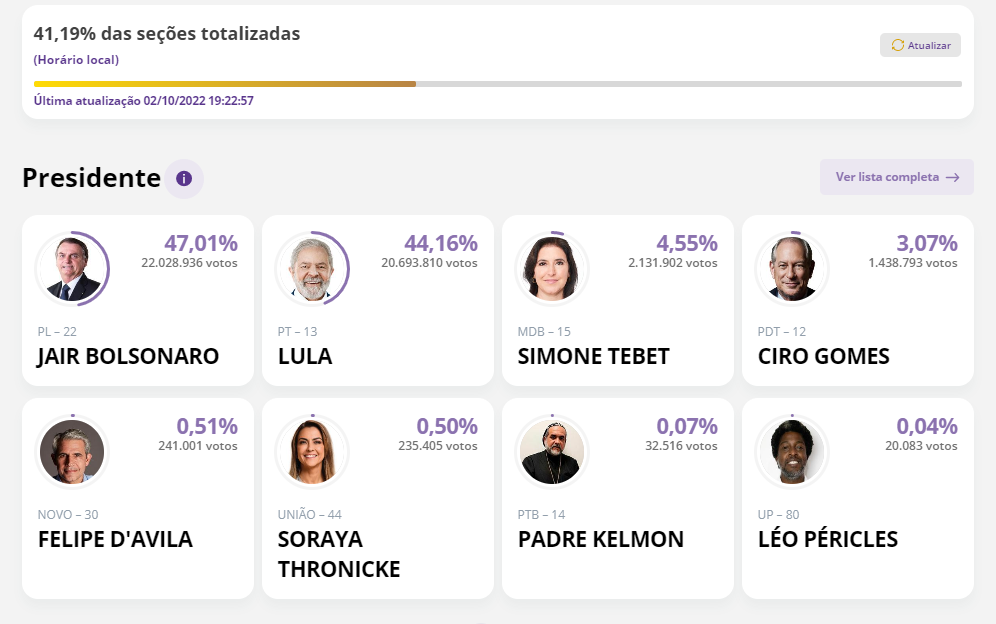Click the Horário local label
The height and width of the screenshot is (624, 996).
click(76, 60)
